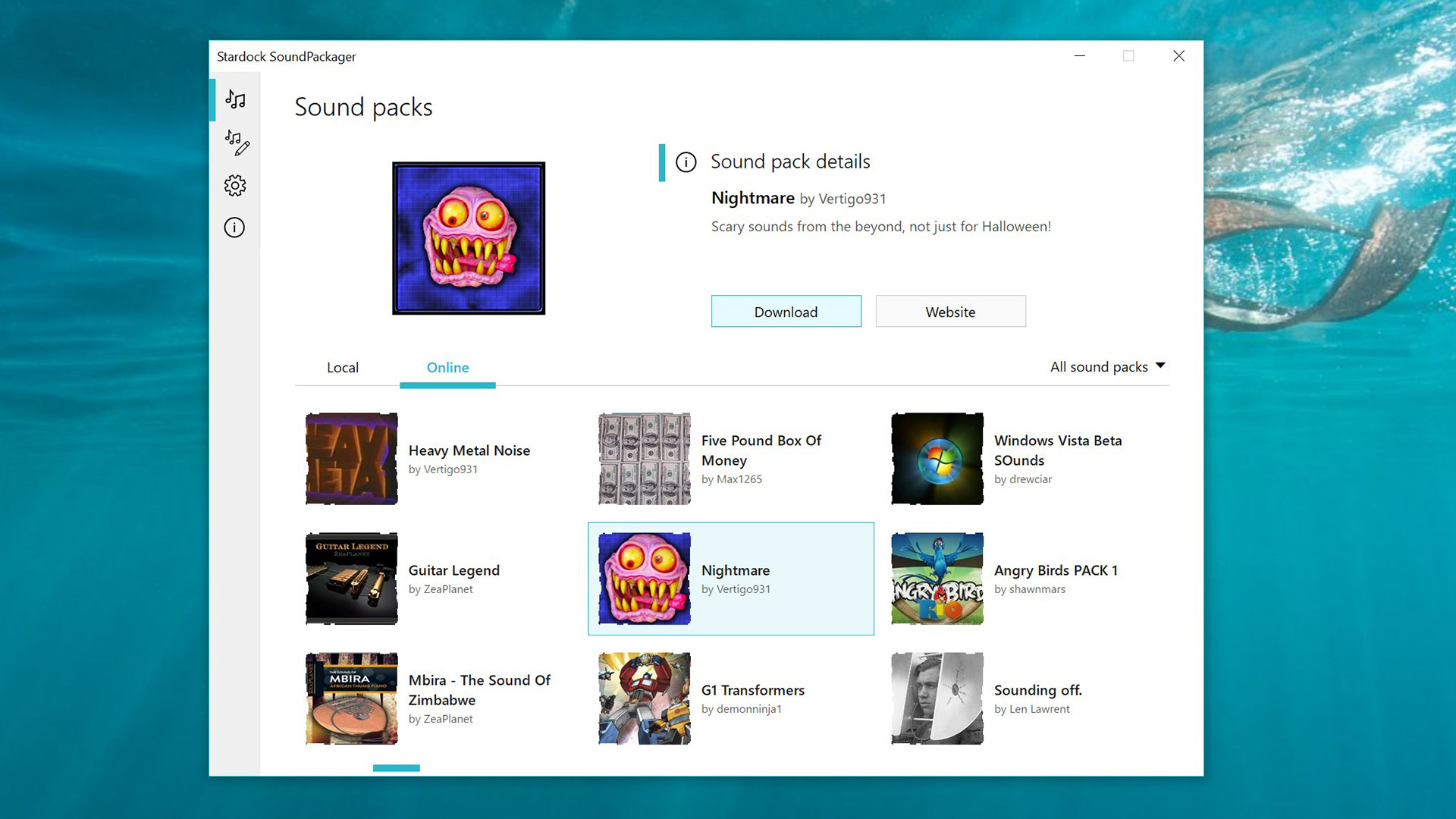The width and height of the screenshot is (1456, 819).
Task: Select the Five Pound Box Of Money pack
Action: [644, 459]
